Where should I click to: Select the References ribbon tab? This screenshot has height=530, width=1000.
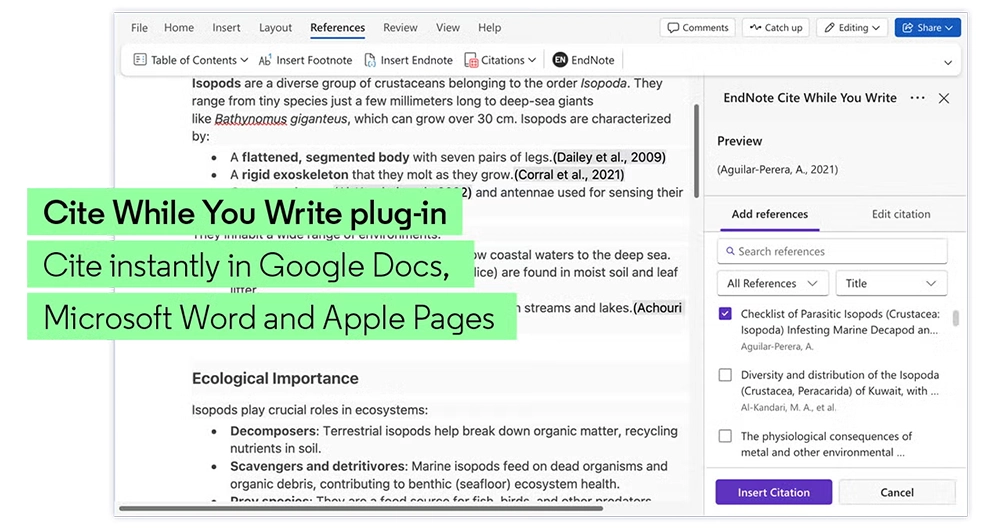pos(337,27)
